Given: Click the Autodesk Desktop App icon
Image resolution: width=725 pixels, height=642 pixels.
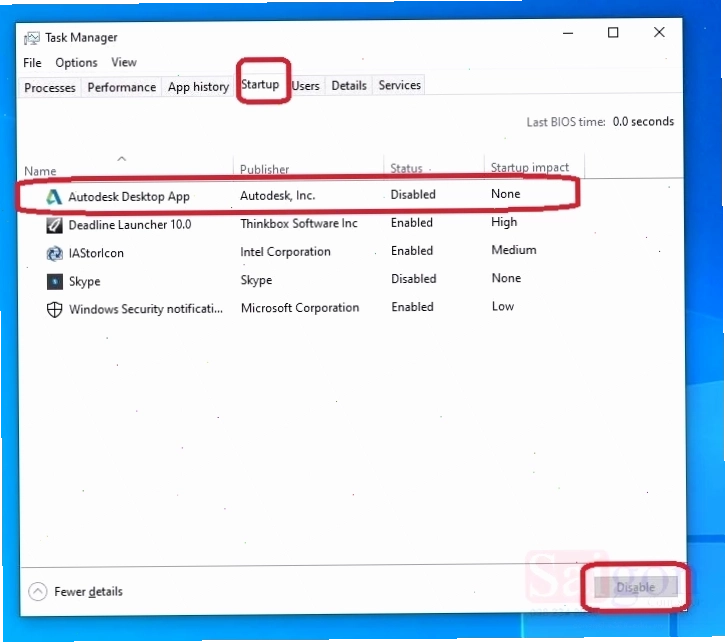Looking at the screenshot, I should (x=54, y=197).
